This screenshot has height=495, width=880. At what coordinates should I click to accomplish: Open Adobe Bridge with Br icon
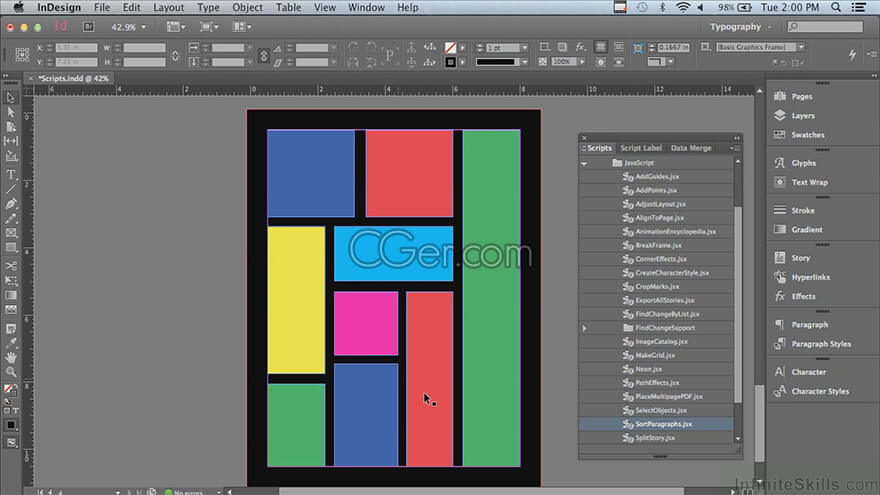coord(88,26)
